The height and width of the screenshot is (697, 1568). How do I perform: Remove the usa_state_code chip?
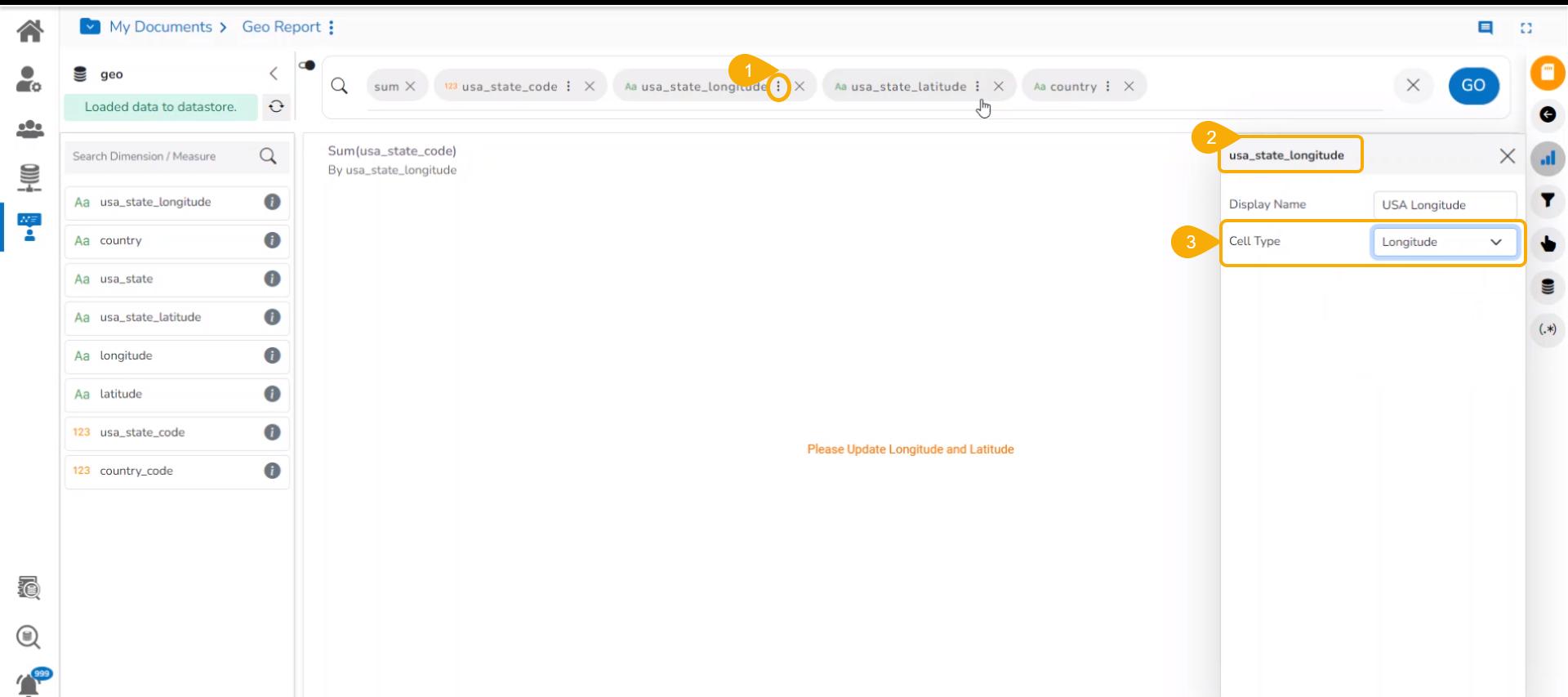(x=590, y=86)
